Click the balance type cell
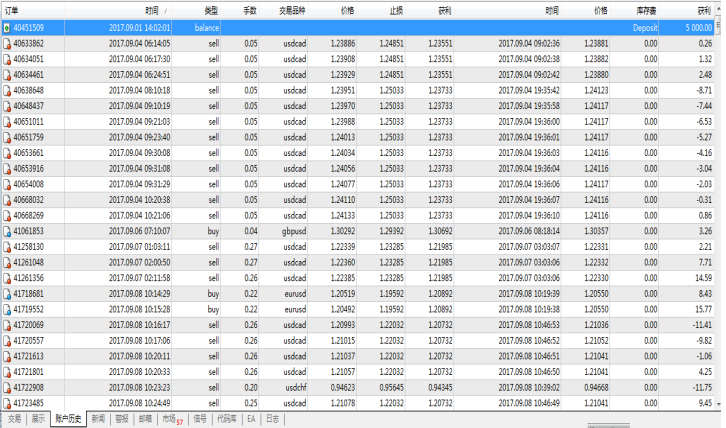726x428 pixels. (x=207, y=28)
